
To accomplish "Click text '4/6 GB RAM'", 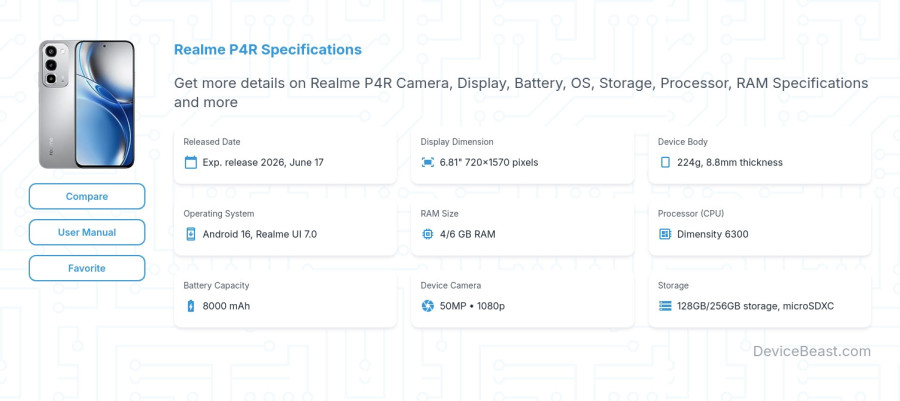I will click(467, 234).
